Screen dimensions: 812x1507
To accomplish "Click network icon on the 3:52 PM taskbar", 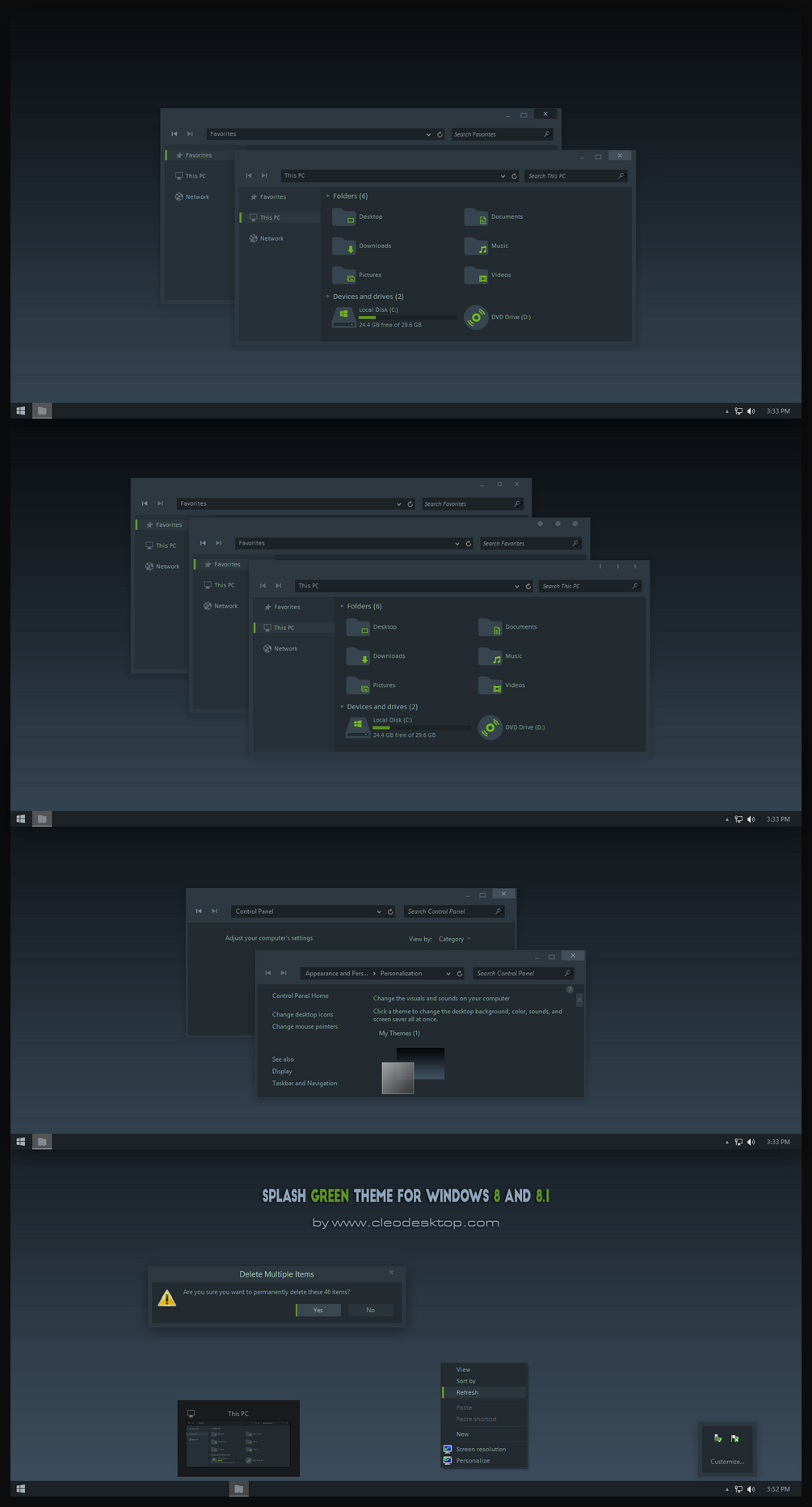I will (x=738, y=1489).
